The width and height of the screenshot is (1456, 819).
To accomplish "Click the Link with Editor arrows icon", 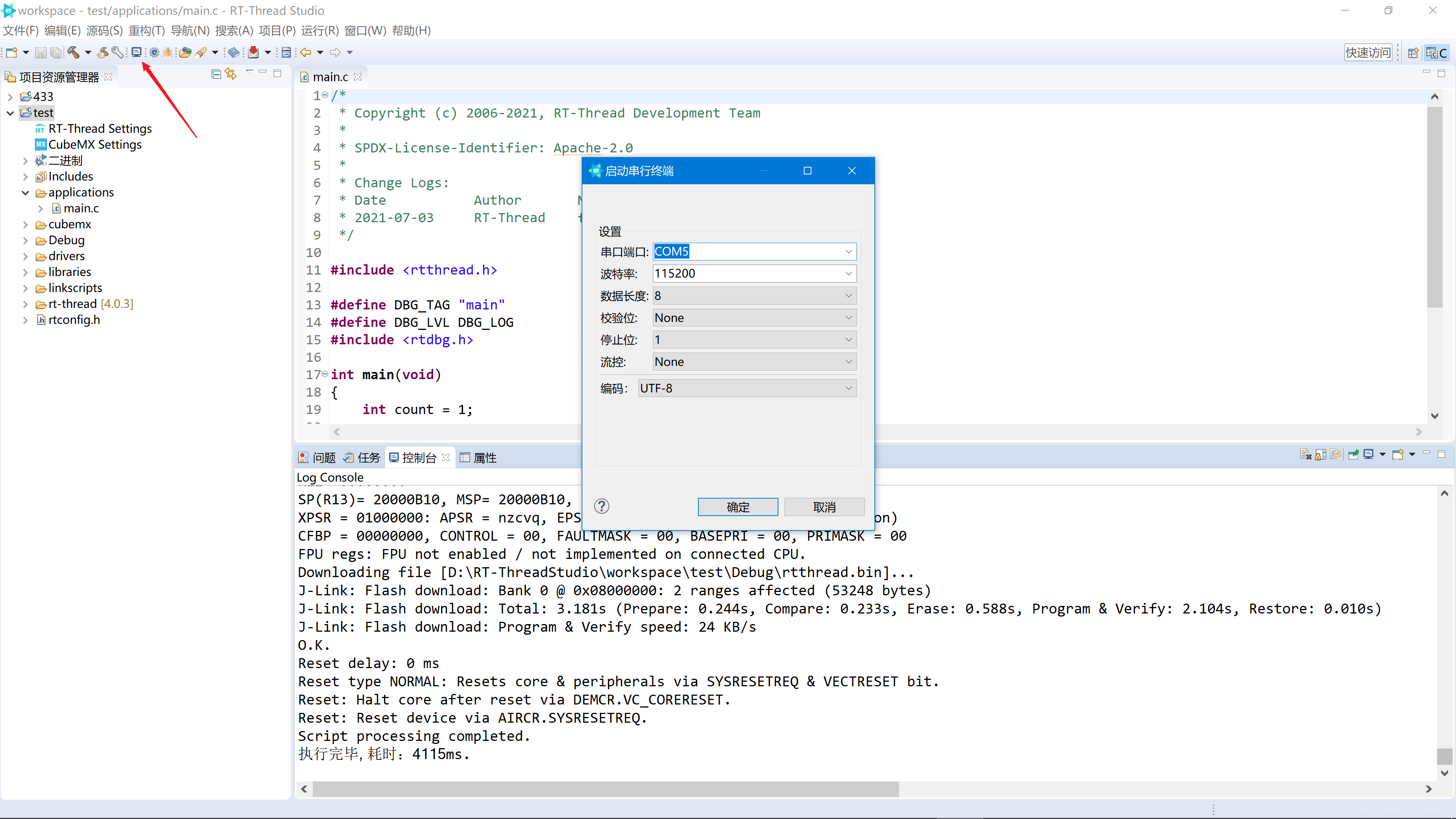I will [231, 74].
